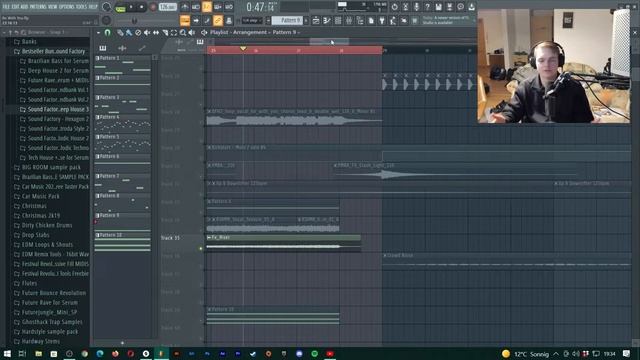
Task: Open the browser toggle icon in toolbar
Action: click(360, 20)
